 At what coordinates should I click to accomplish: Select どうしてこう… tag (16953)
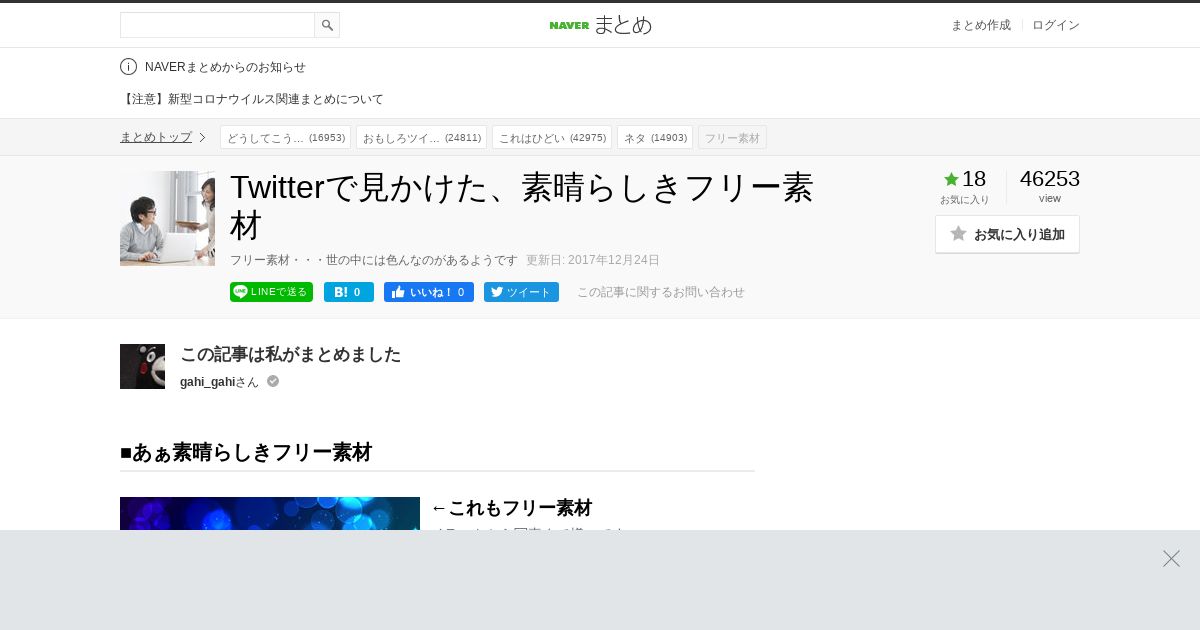pyautogui.click(x=285, y=137)
